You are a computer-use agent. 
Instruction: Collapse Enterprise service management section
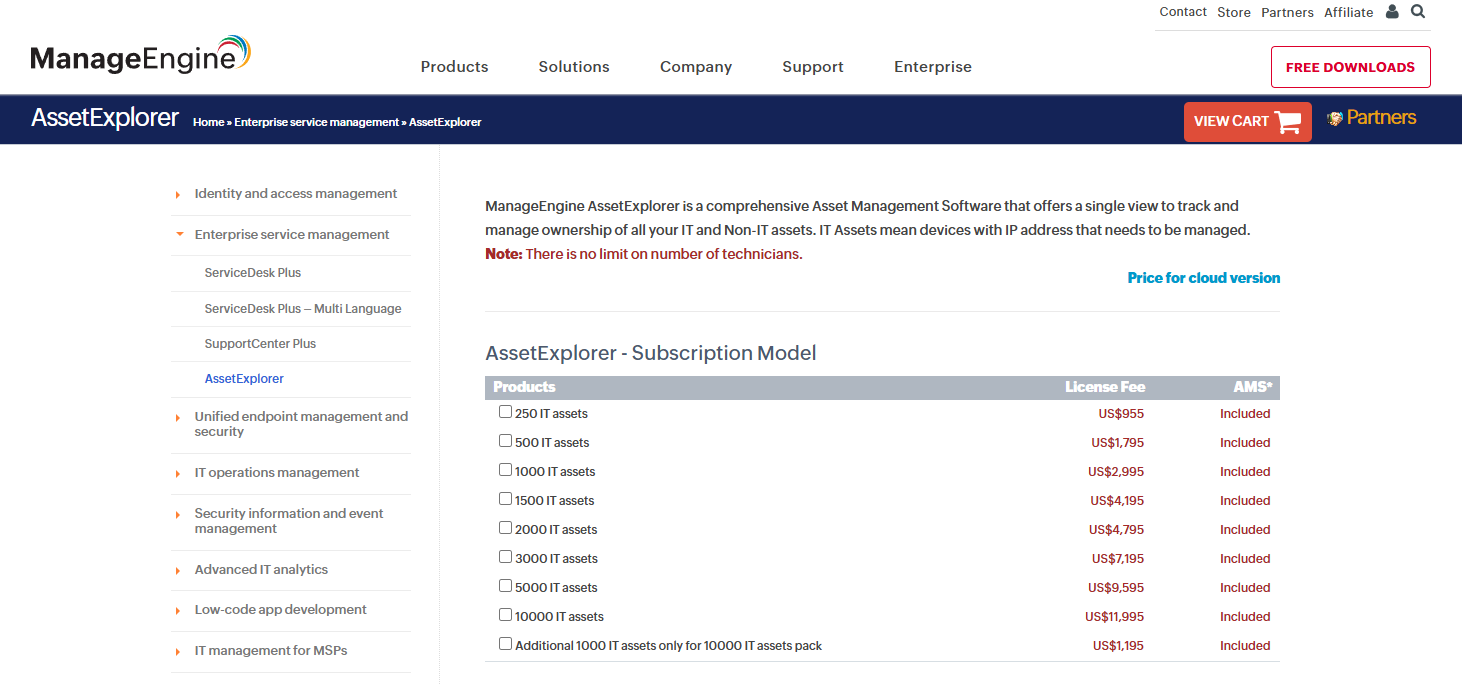point(179,235)
